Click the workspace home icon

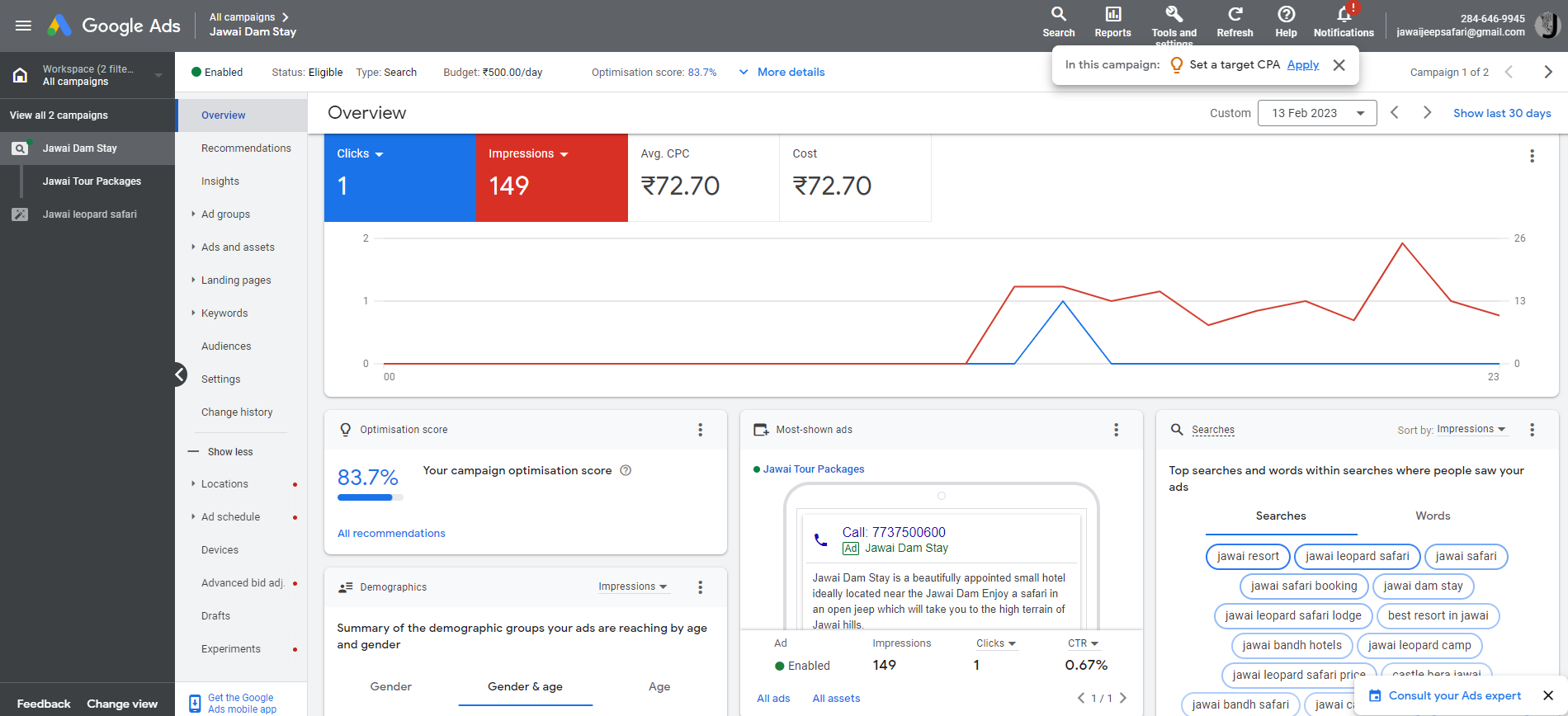coord(20,75)
